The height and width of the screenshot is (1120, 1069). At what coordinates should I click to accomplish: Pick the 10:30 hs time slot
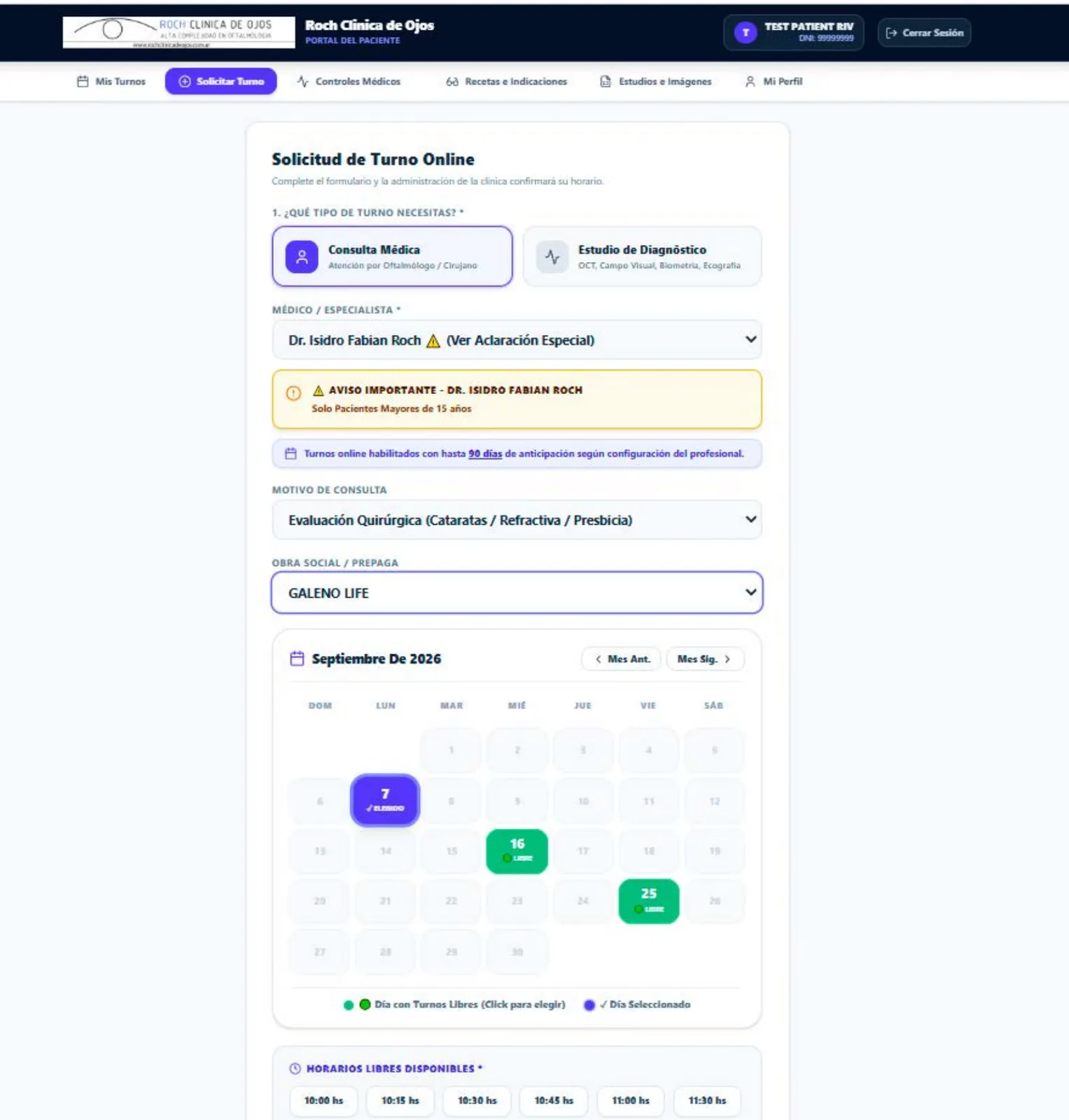tap(477, 1100)
